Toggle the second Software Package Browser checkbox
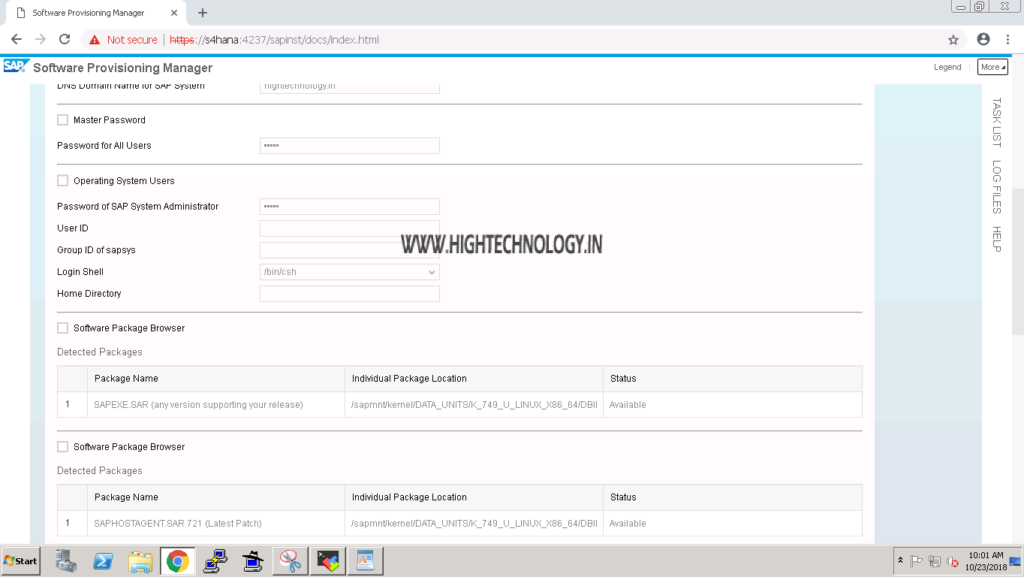The height and width of the screenshot is (577, 1024). click(x=63, y=447)
